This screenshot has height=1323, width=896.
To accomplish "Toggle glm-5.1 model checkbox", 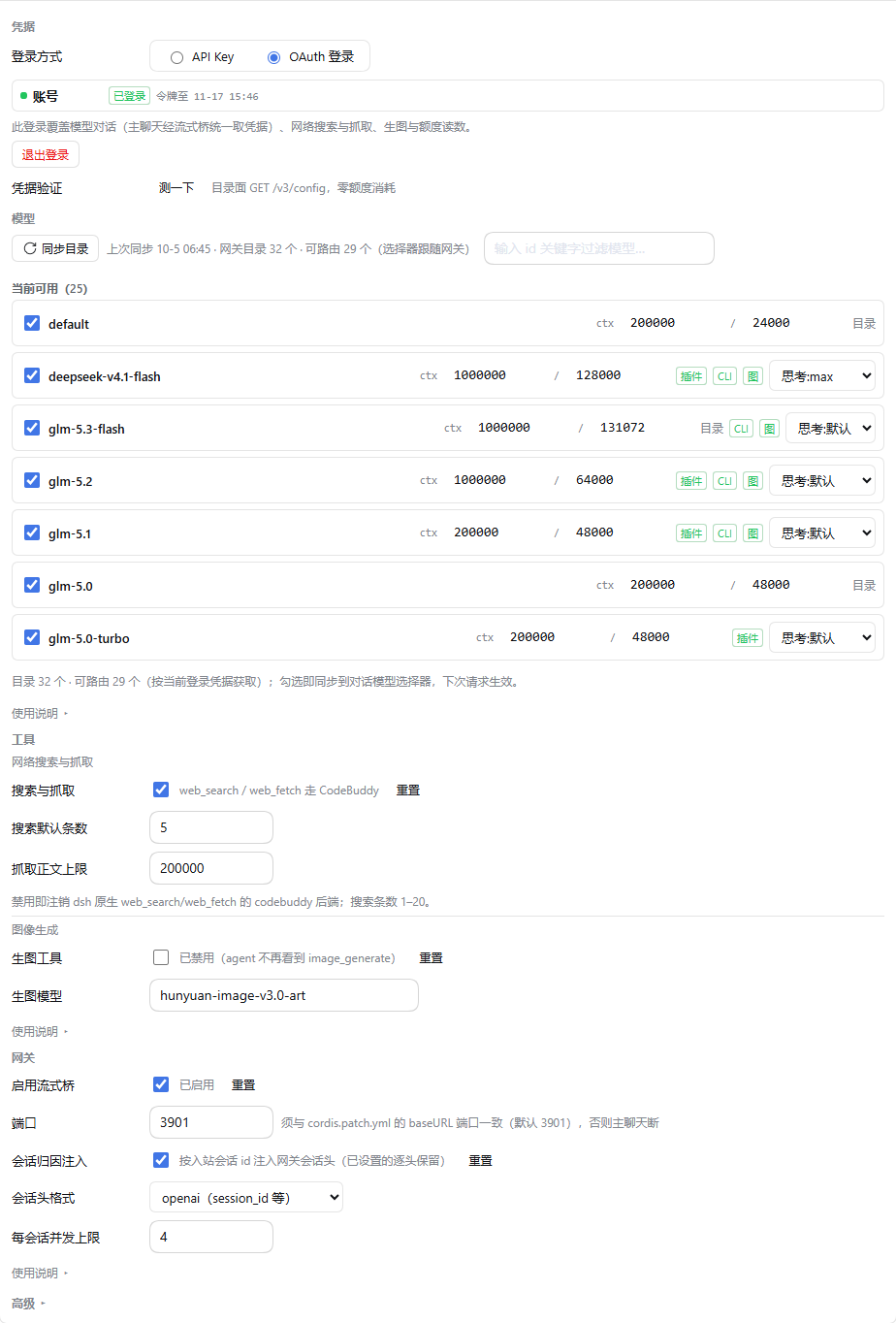I will click(x=32, y=532).
